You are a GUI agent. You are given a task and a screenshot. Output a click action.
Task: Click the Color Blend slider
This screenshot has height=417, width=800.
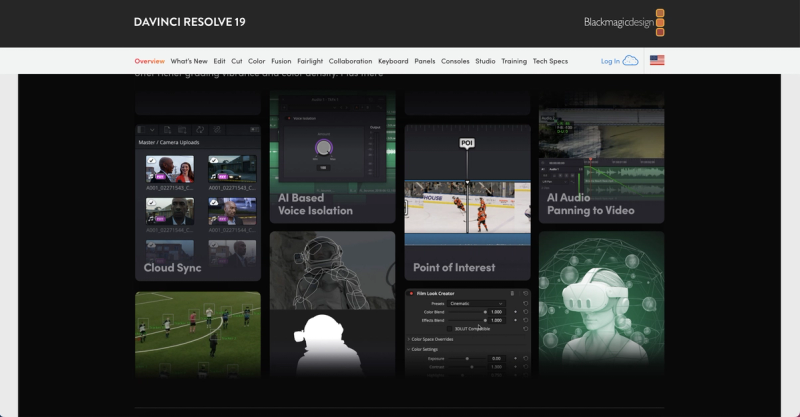pos(467,312)
